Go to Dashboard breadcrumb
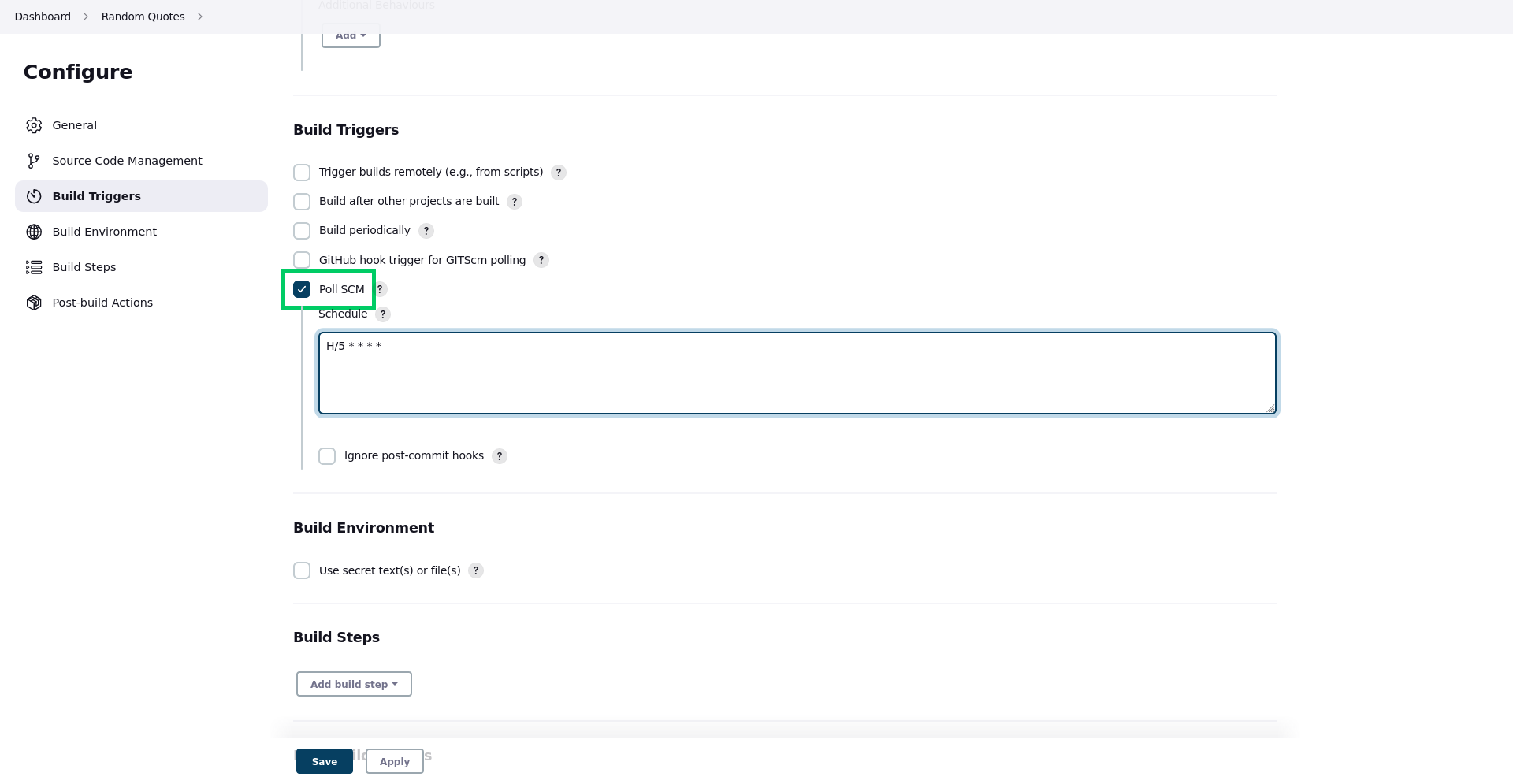 tap(43, 17)
